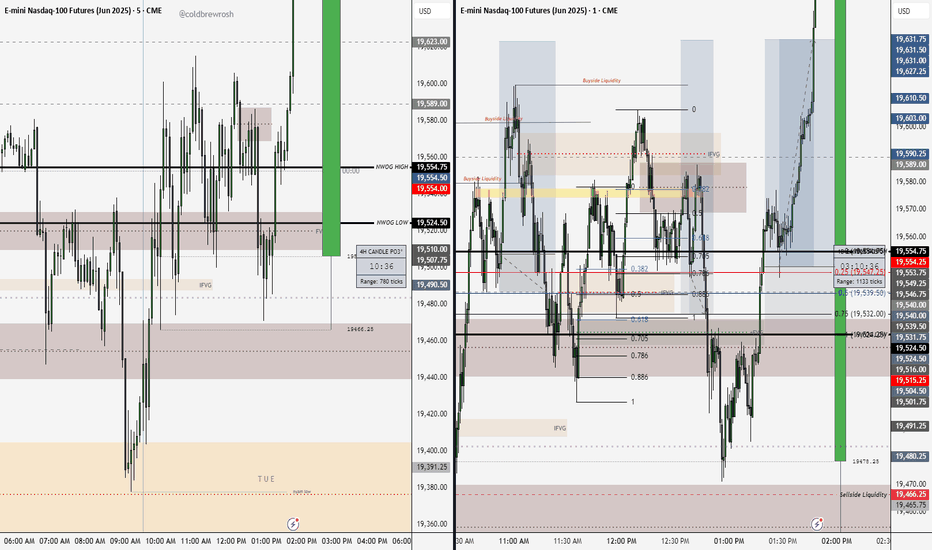Click 11:00 AM on the 1-minute chart time axis
The image size is (932, 550).
(x=514, y=541)
